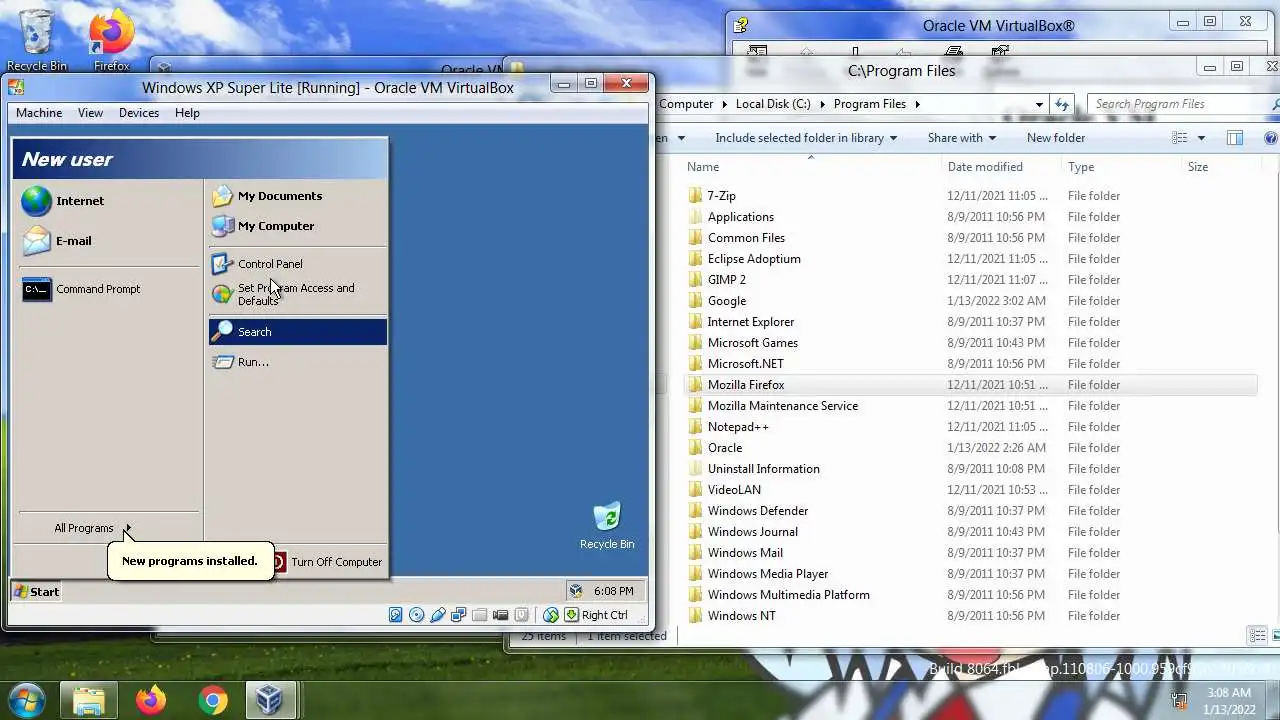Expand the view options dropdown arrow in Explorer
This screenshot has width=1280, height=720.
click(1201, 138)
